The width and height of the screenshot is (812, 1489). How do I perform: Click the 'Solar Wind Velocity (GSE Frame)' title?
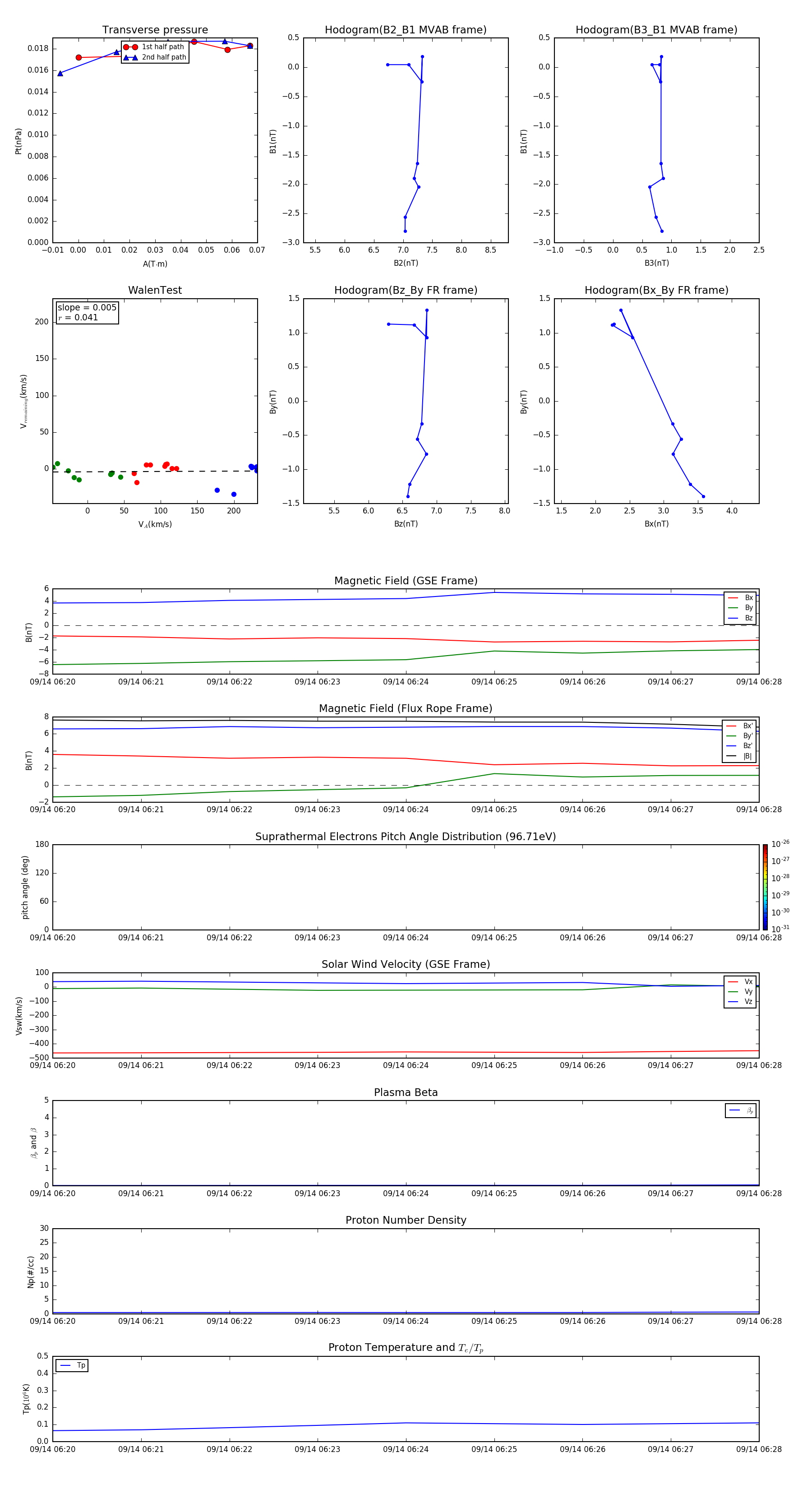tap(406, 965)
